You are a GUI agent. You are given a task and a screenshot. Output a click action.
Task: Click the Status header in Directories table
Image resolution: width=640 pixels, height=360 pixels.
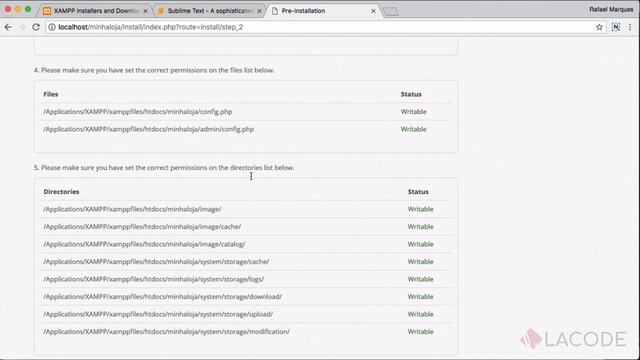418,191
